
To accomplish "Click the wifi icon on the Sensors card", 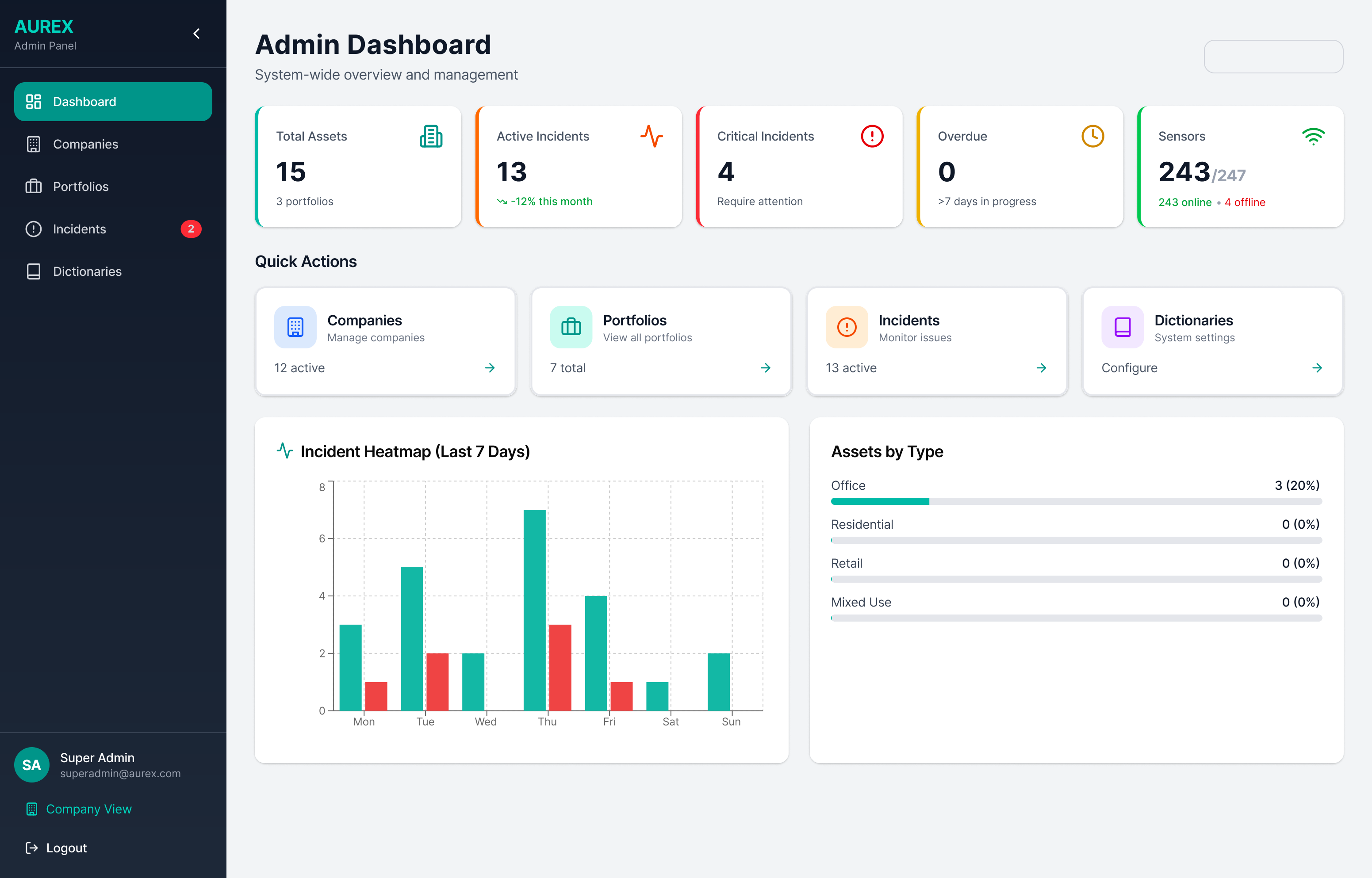I will tap(1313, 136).
